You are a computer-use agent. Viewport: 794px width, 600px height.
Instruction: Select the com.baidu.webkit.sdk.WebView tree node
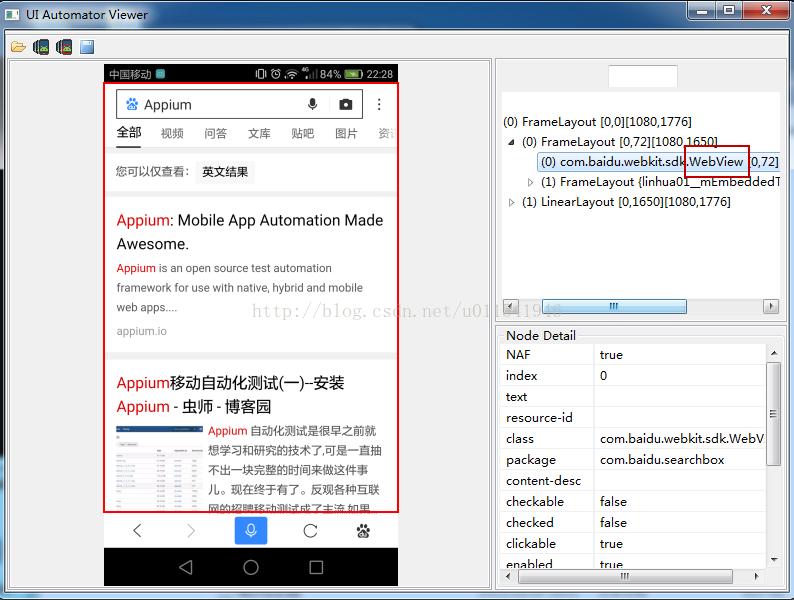pos(658,162)
